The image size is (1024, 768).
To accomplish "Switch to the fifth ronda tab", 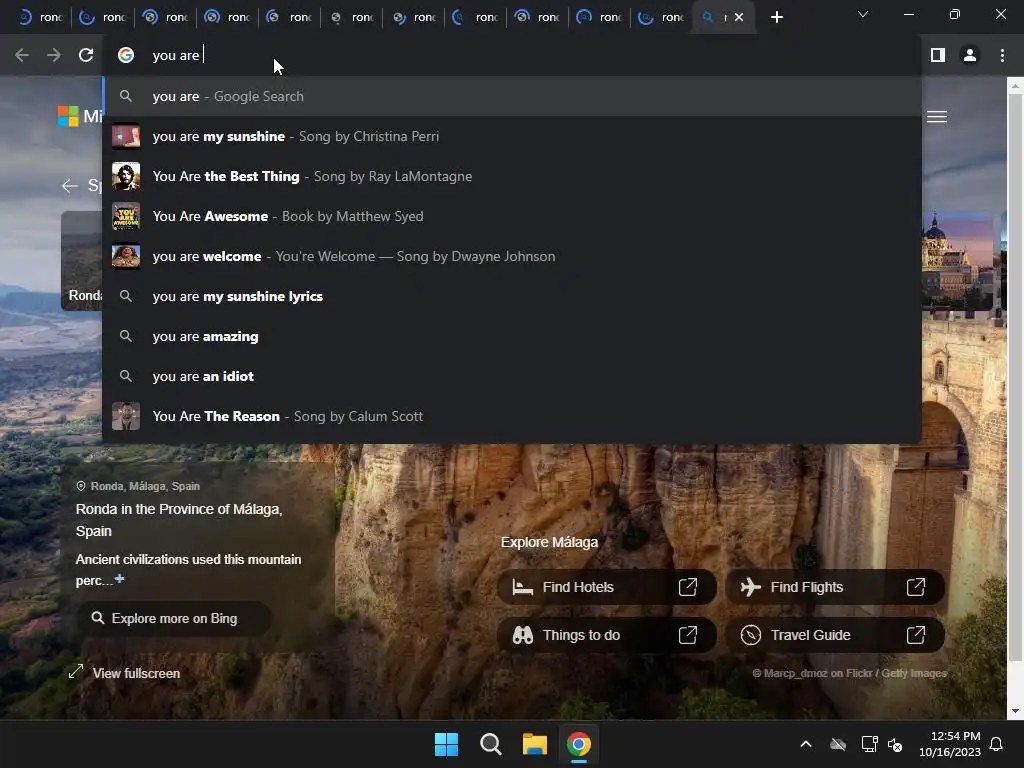I will 289,18.
